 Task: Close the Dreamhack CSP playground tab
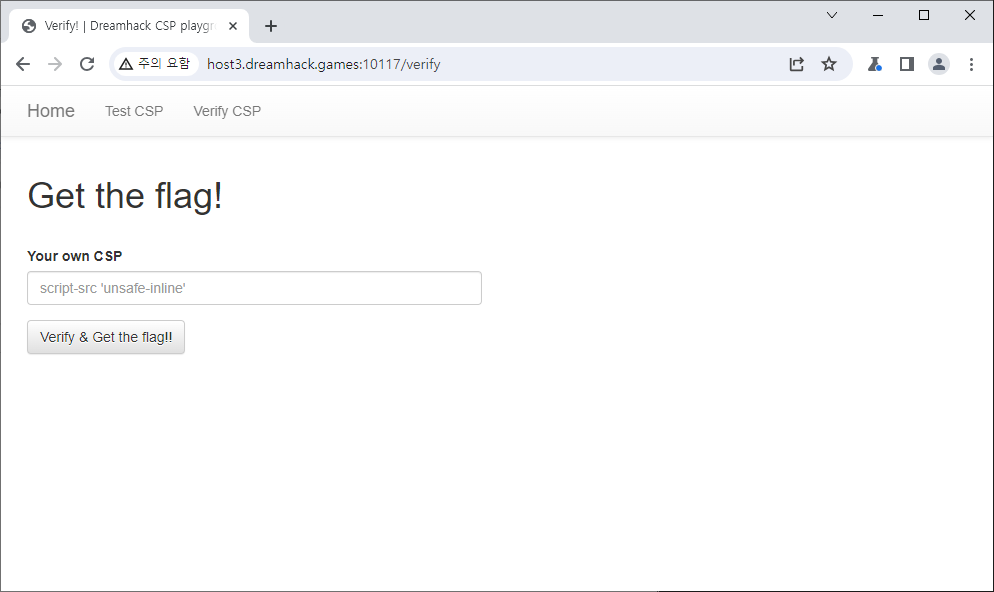(x=232, y=26)
